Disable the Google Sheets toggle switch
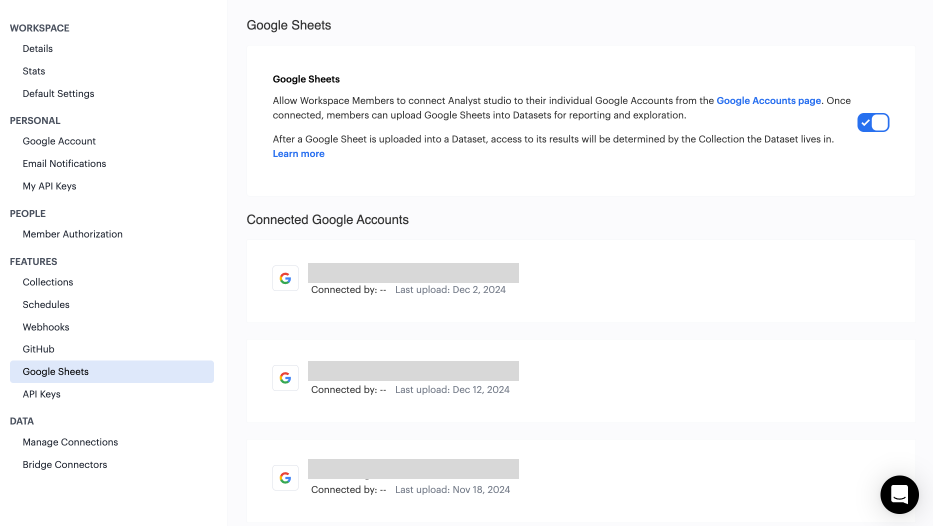Image resolution: width=933 pixels, height=526 pixels. click(x=873, y=122)
